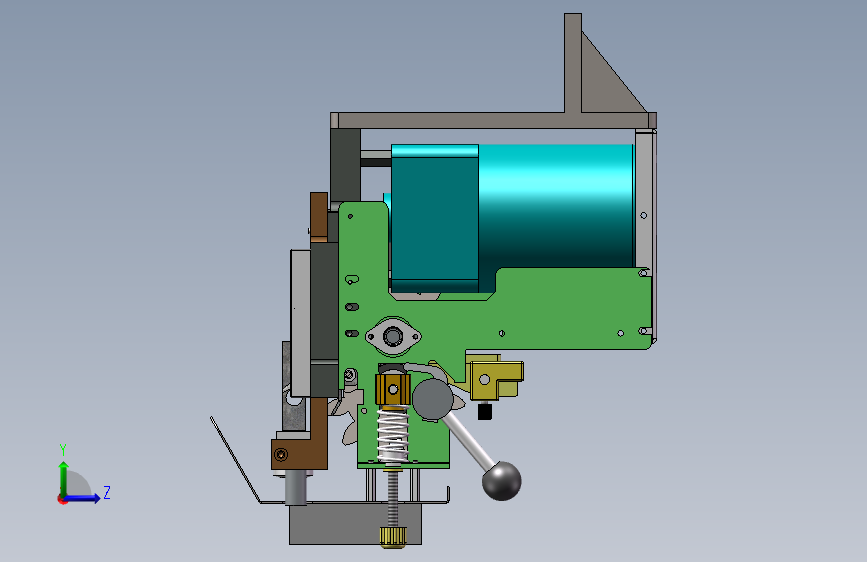The image size is (867, 562).
Task: Select the dark teal motor gearbox housing
Action: coord(435,218)
